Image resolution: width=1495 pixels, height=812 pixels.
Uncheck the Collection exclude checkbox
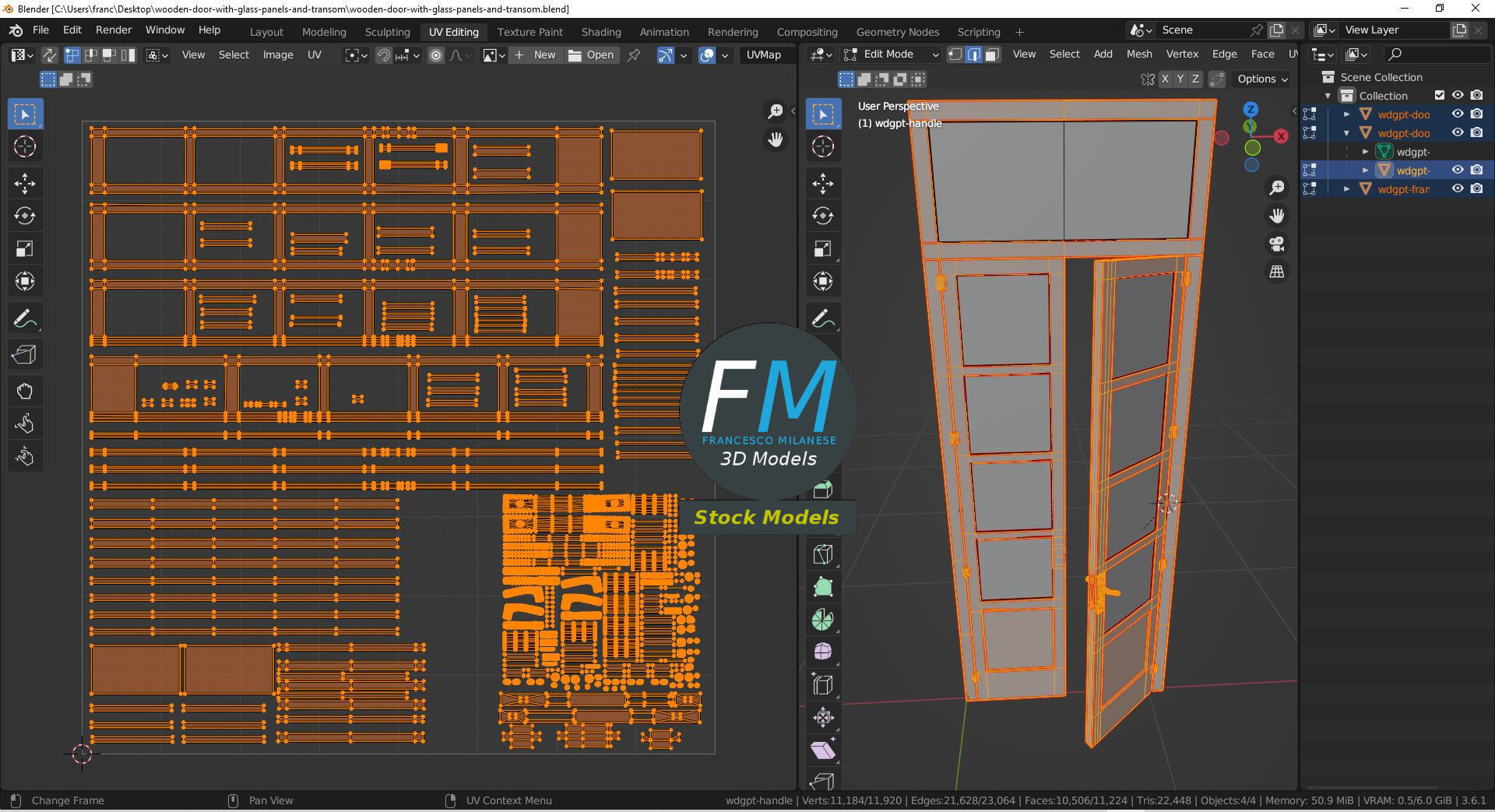pos(1439,95)
